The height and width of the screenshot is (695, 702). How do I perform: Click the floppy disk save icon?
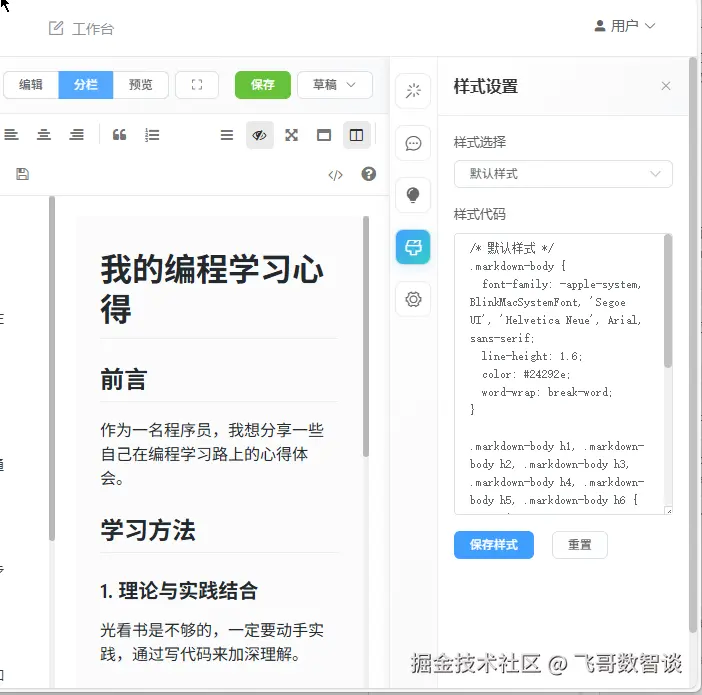(x=22, y=174)
